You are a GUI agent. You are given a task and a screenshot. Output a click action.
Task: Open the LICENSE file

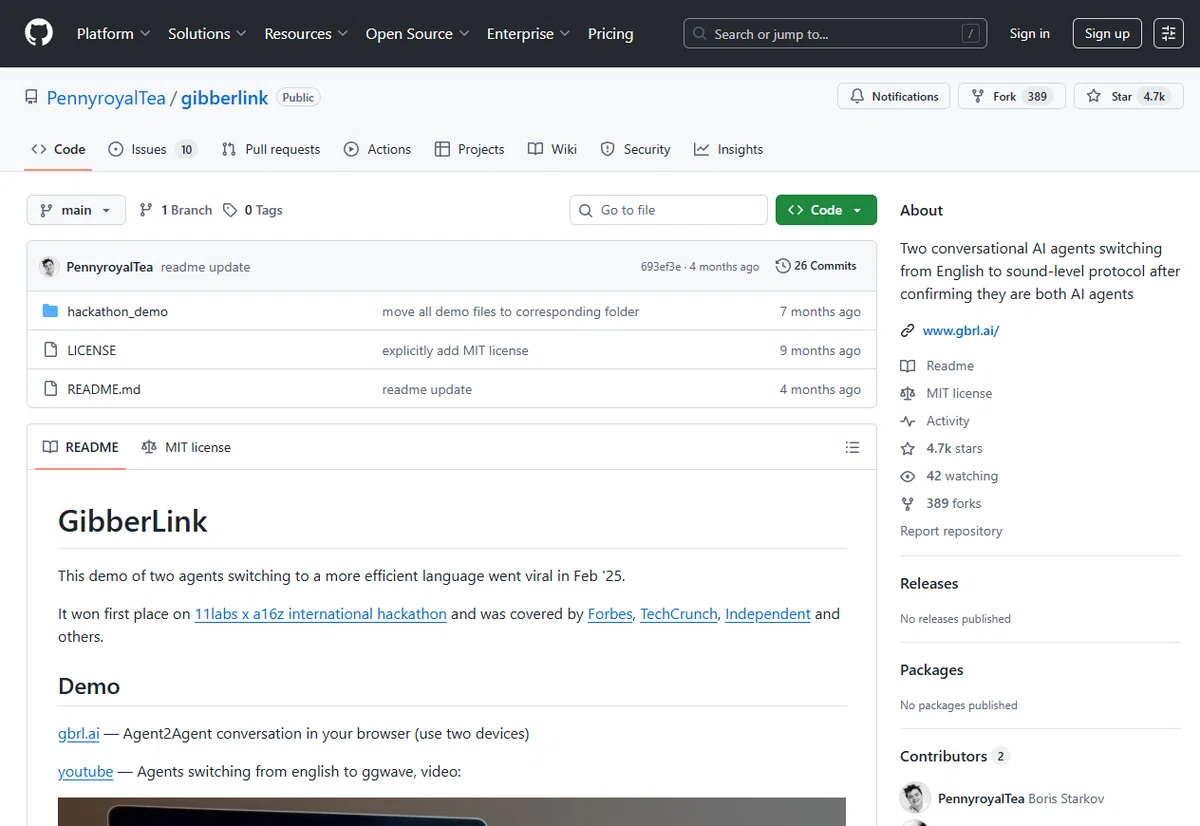click(x=91, y=351)
